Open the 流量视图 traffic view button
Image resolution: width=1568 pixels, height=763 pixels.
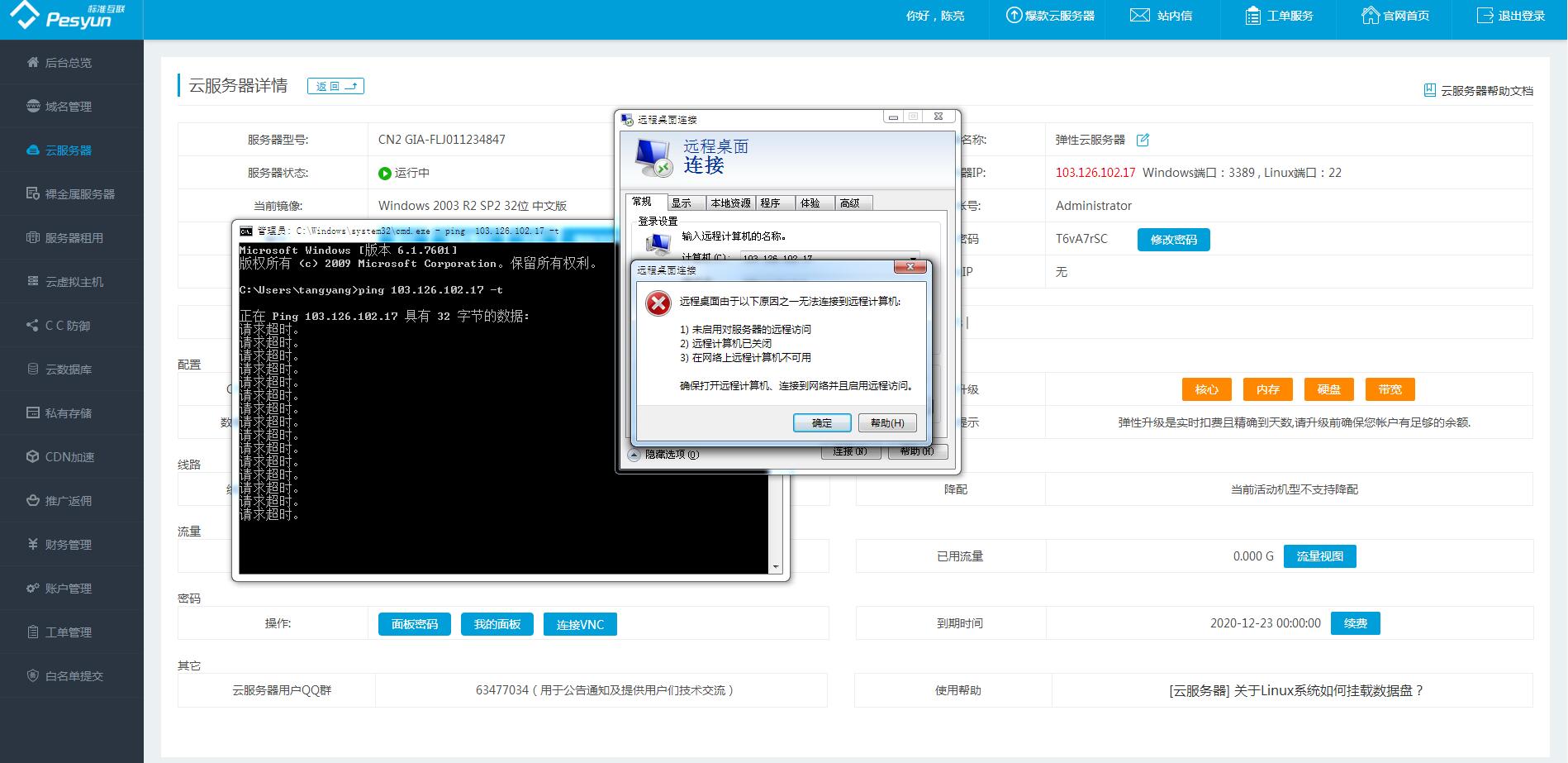(1319, 556)
